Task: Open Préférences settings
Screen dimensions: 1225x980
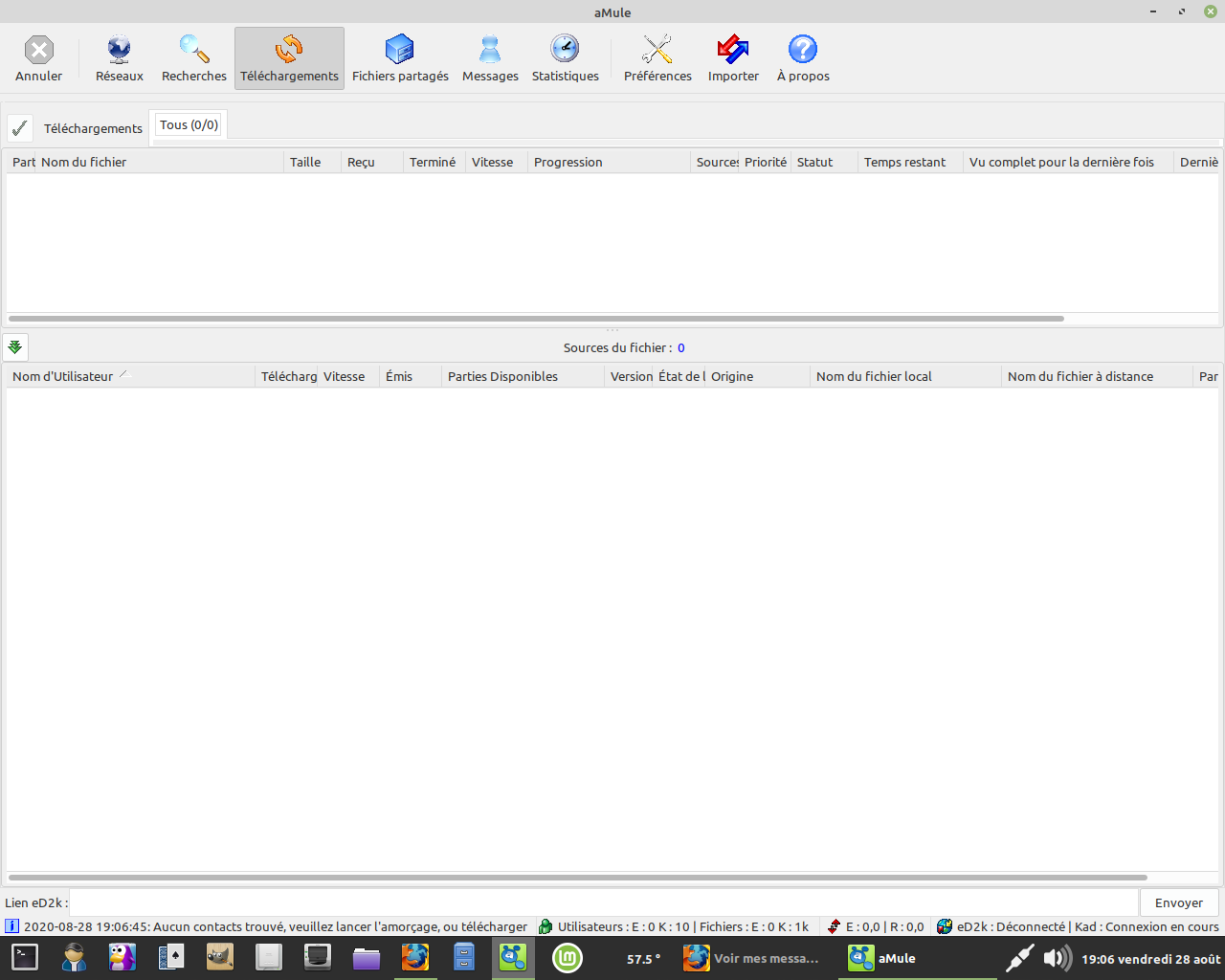Action: [657, 58]
